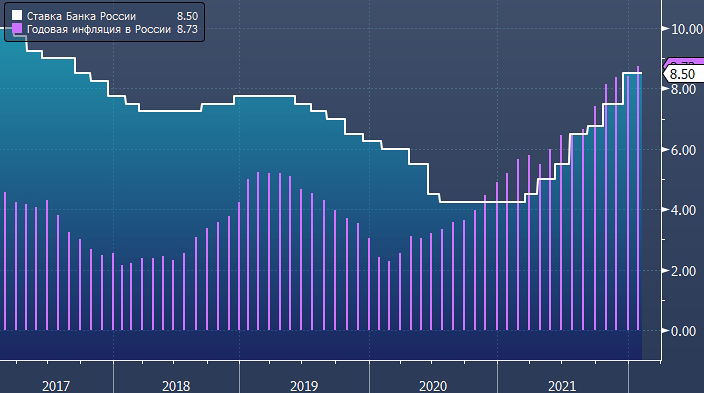Screen dimensions: 704x393
Task: Click the 8.00 label on the y-axis
Action: (x=683, y=89)
